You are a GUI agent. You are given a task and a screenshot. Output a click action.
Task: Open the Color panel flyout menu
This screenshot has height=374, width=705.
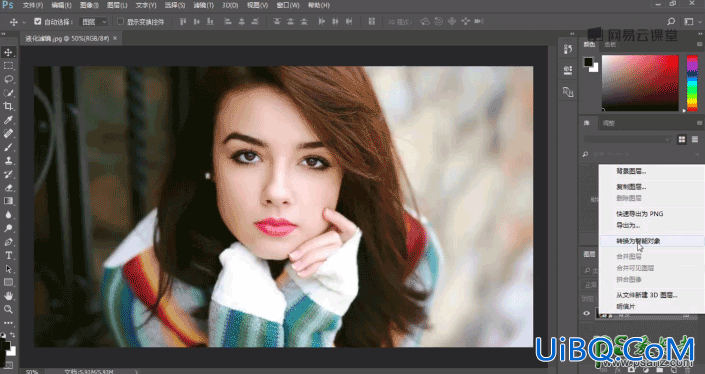(x=700, y=44)
